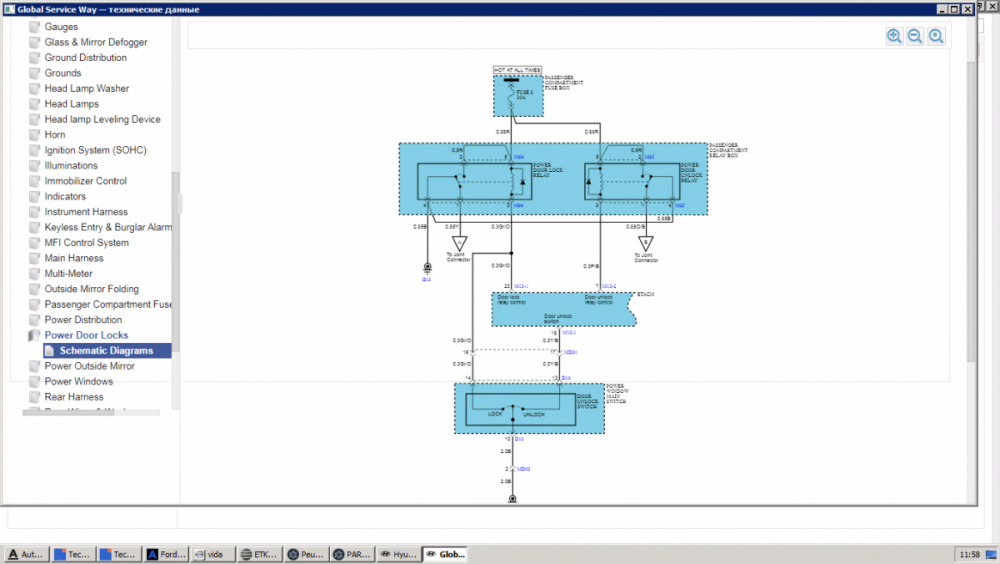Click the MD01 connector link near the switch
This screenshot has width=1000, height=564.
(570, 352)
